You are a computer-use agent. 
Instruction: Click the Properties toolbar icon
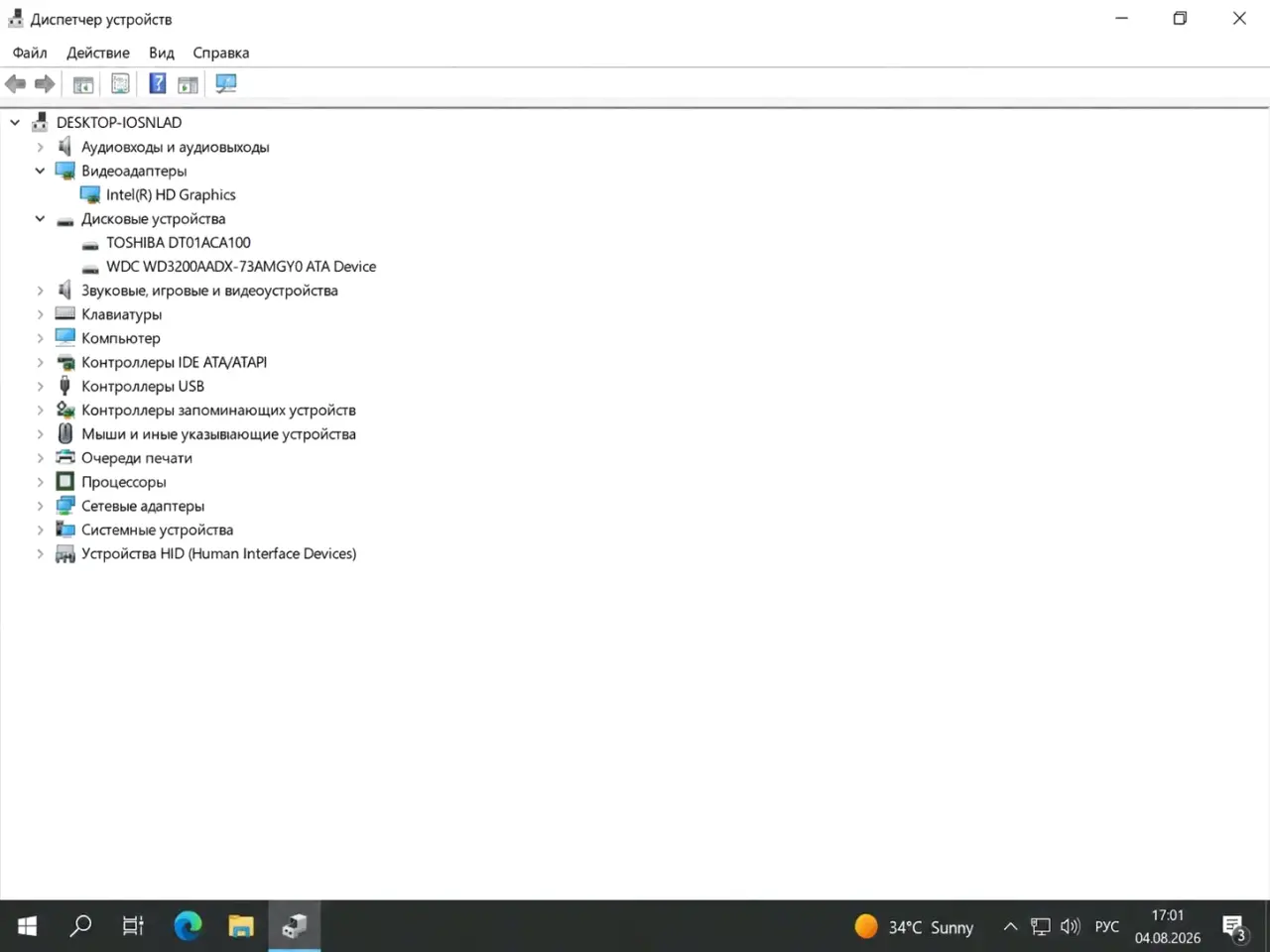pyautogui.click(x=120, y=84)
